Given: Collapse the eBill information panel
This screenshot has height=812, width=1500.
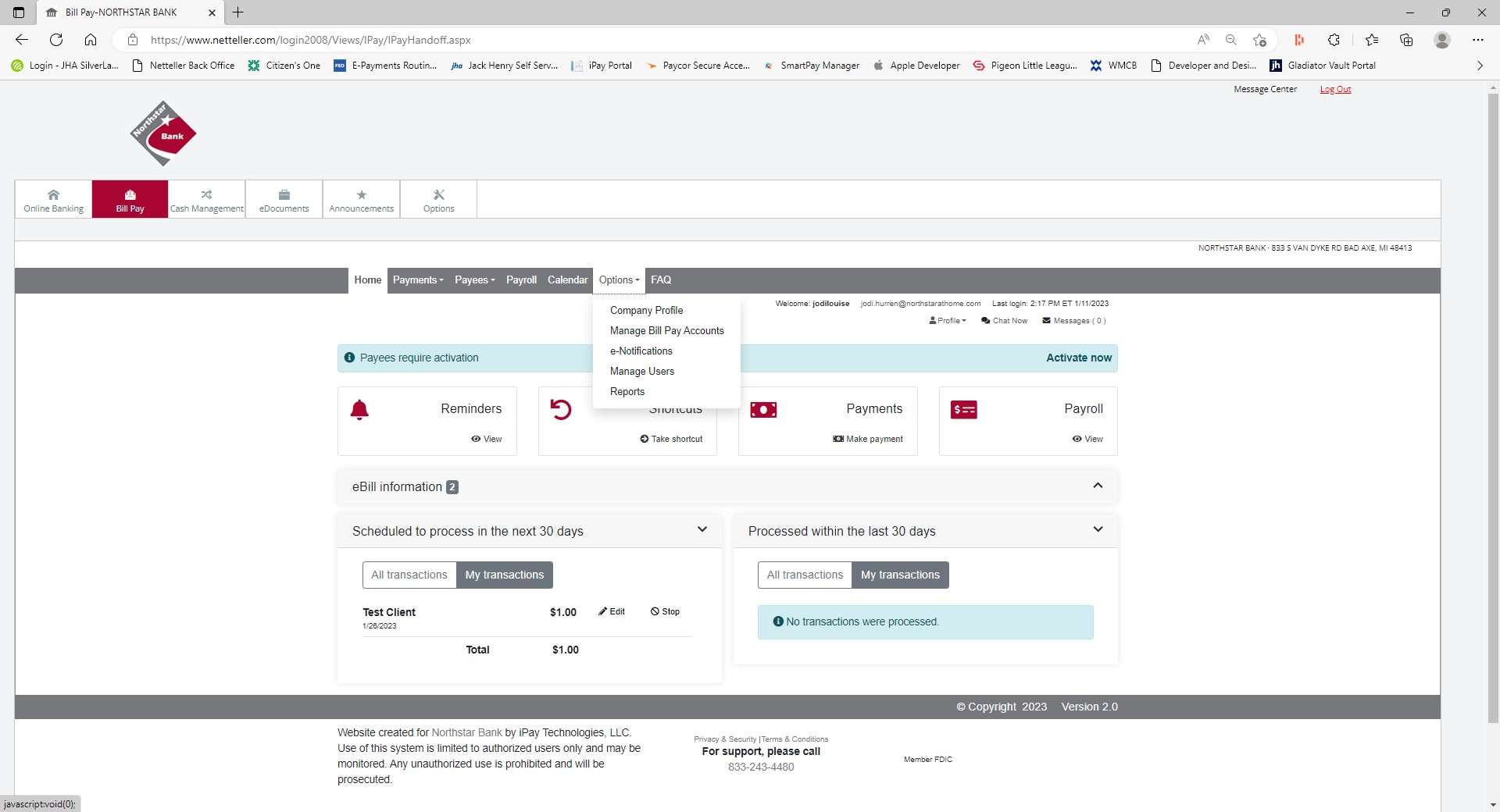Looking at the screenshot, I should pos(1098,486).
